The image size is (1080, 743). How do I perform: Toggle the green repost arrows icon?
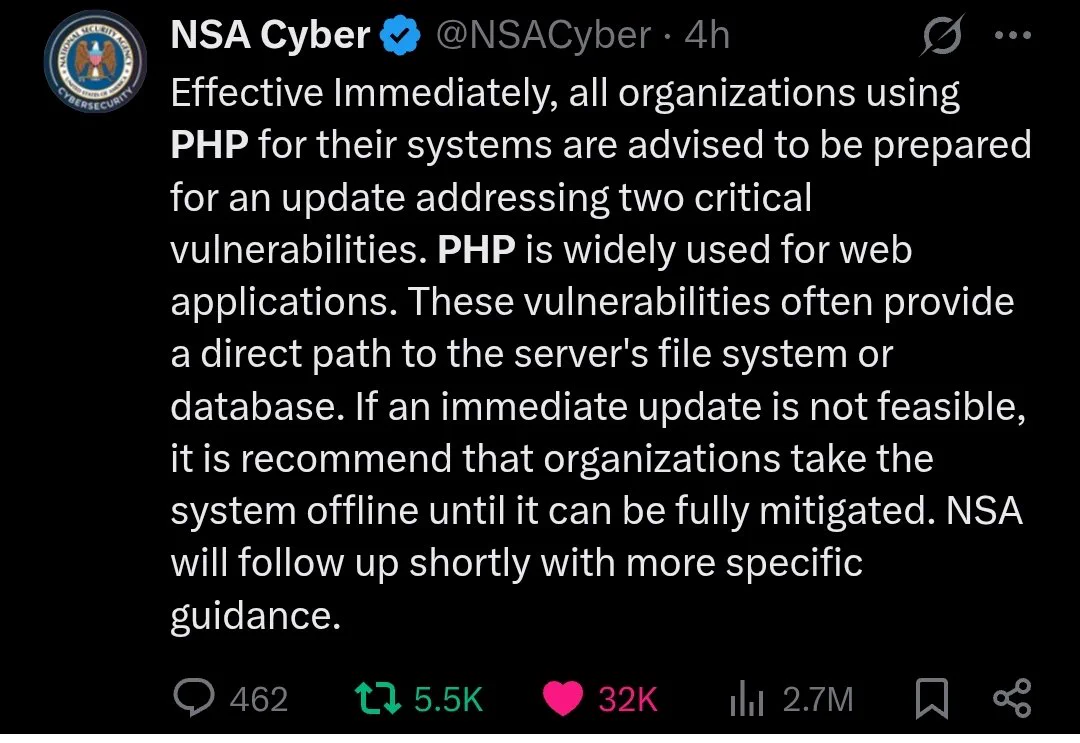377,698
